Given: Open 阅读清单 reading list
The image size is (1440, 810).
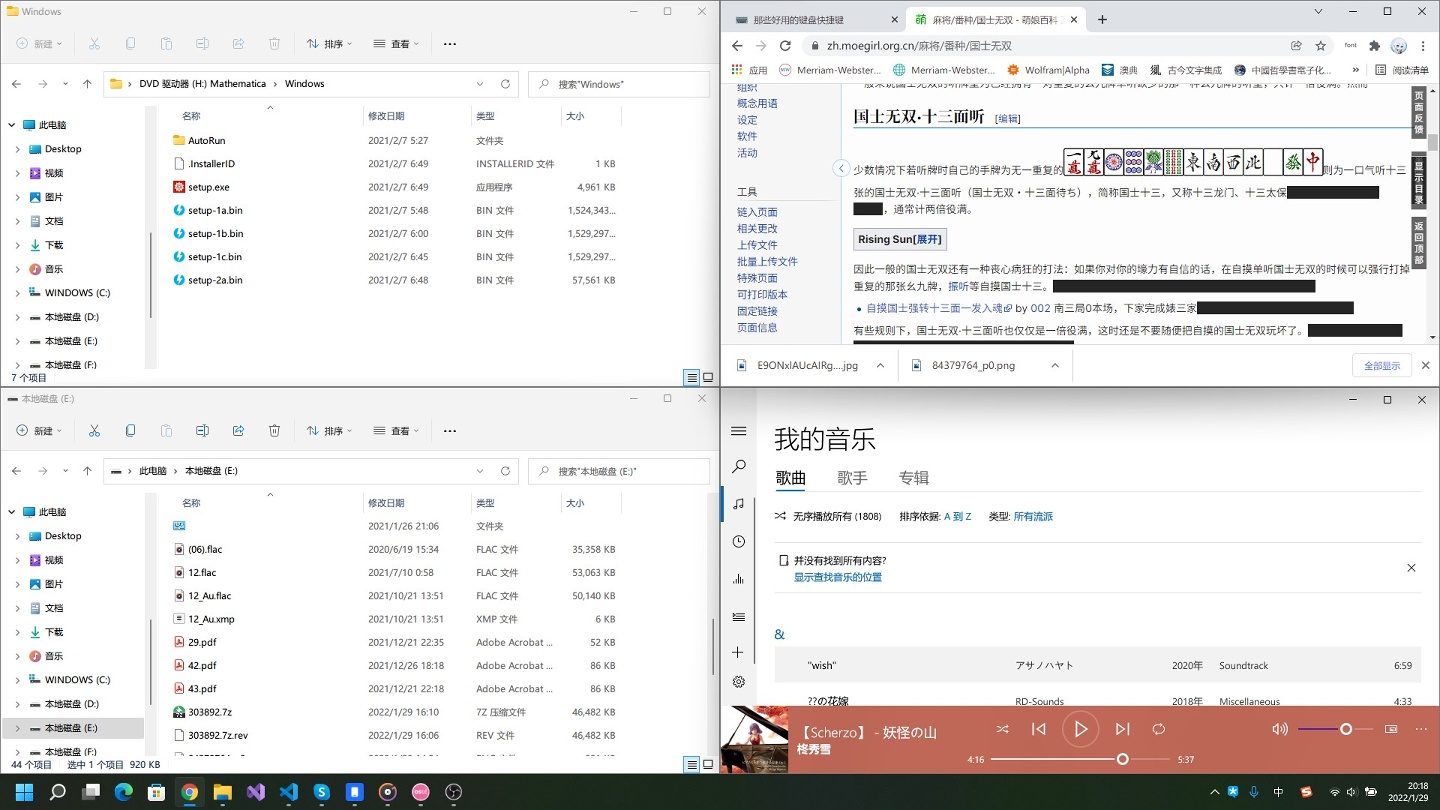Looking at the screenshot, I should pos(1401,70).
